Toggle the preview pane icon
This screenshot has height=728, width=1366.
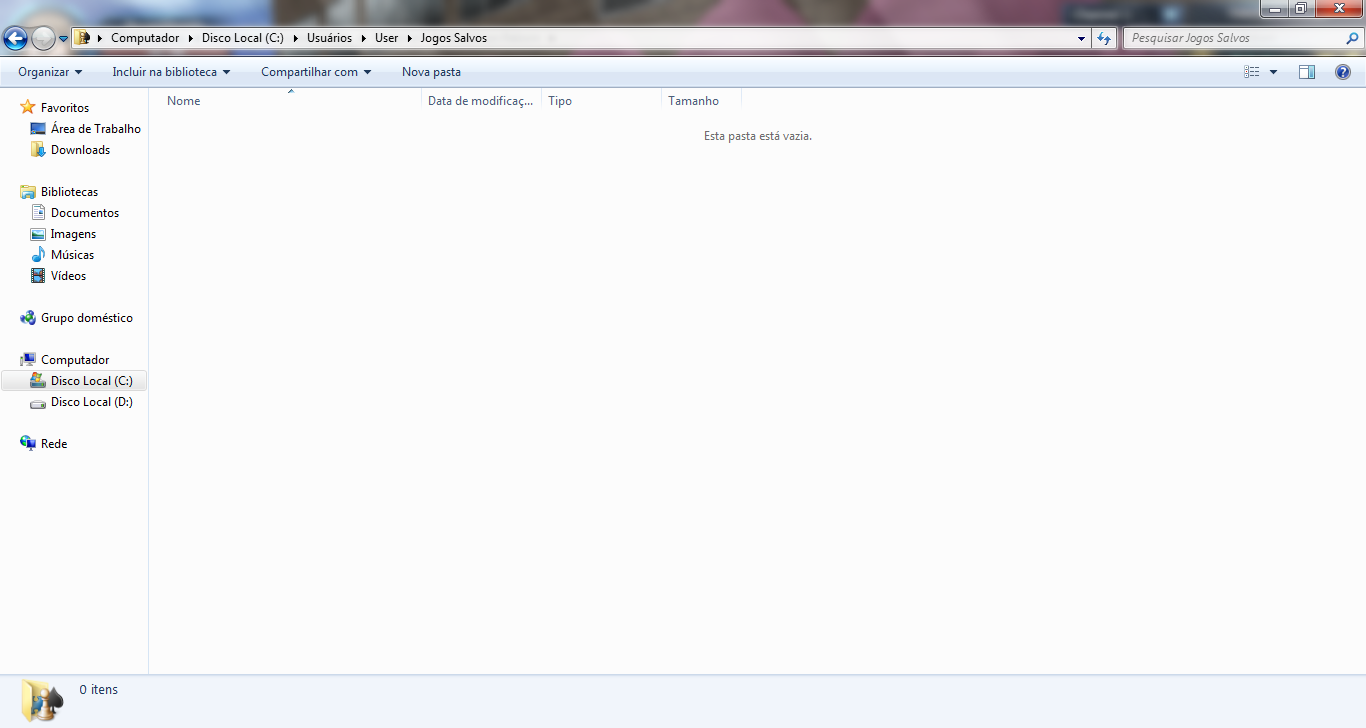click(1307, 72)
